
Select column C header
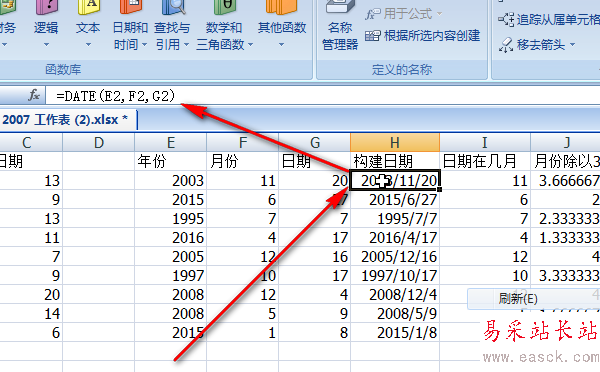tap(31, 143)
